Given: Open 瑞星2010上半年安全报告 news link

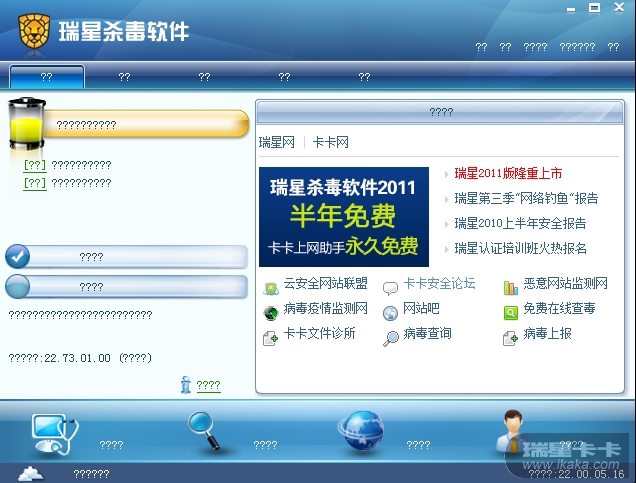Looking at the screenshot, I should pos(520,223).
